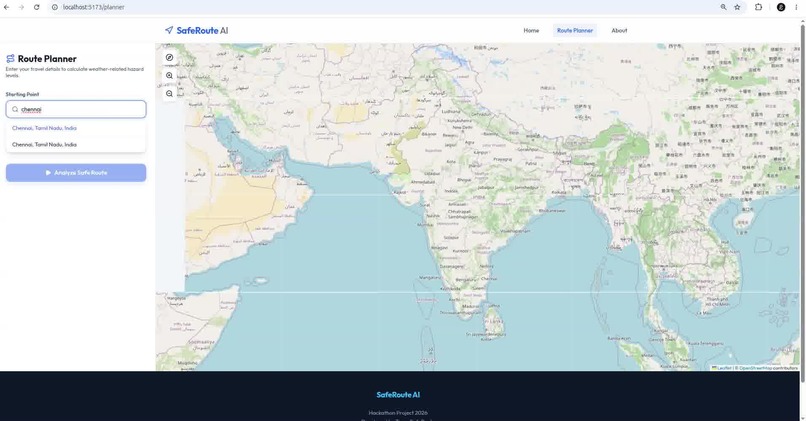Click the magnifier icon inside Starting Point field

(x=15, y=109)
